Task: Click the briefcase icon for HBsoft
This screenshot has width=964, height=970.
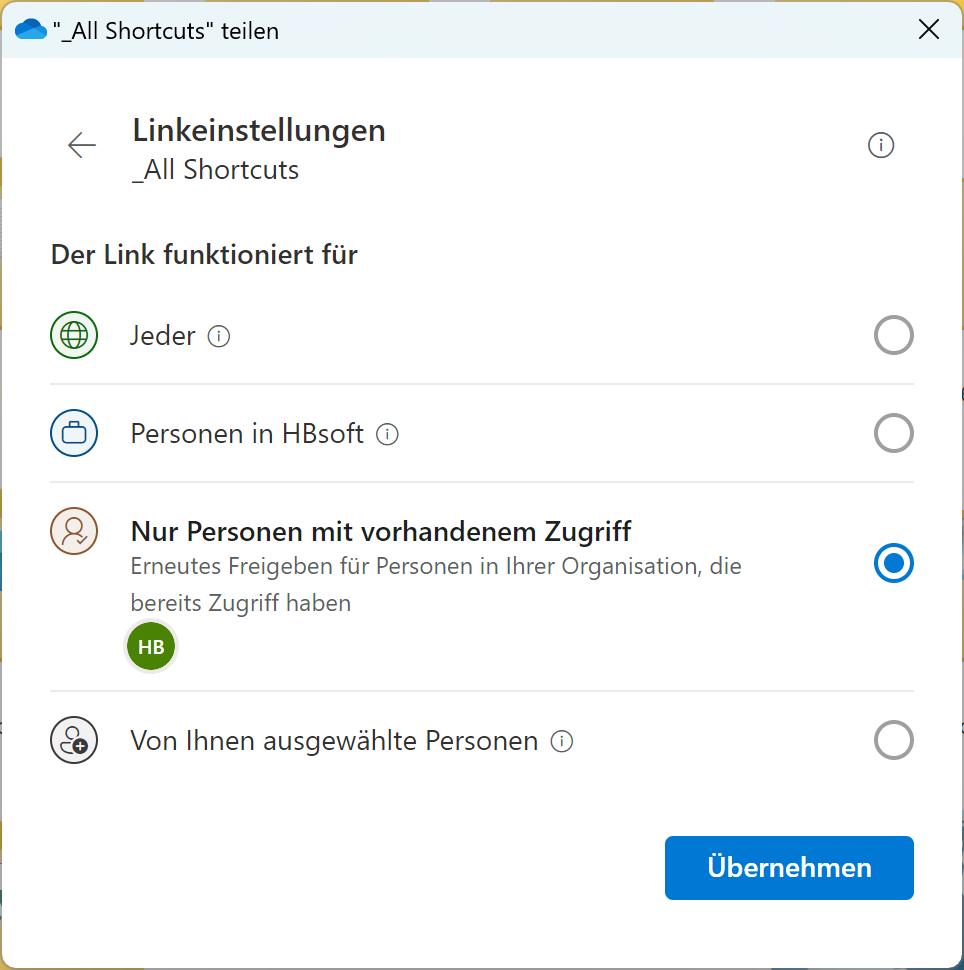Action: 74,434
